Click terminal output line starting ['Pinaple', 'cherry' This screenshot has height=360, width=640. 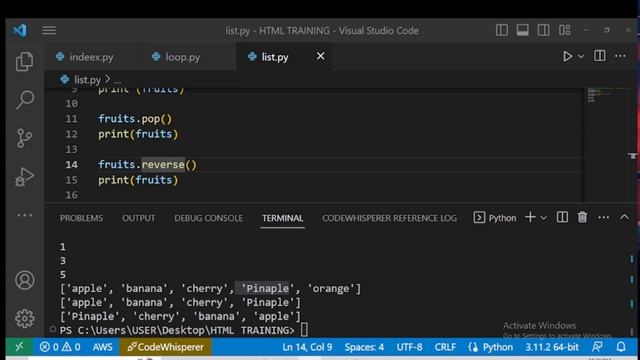(x=180, y=316)
